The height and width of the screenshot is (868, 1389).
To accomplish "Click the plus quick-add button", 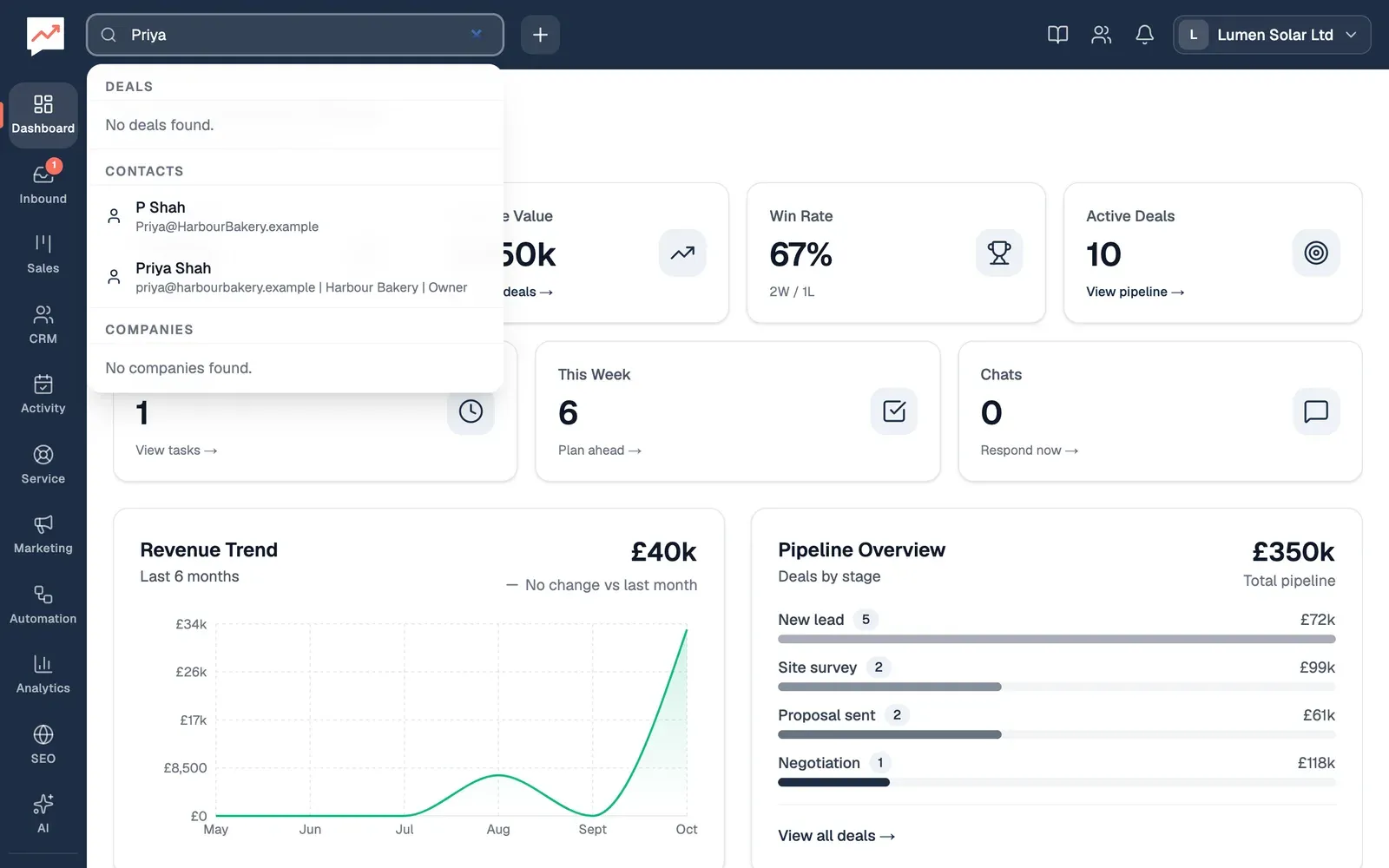I will point(540,35).
